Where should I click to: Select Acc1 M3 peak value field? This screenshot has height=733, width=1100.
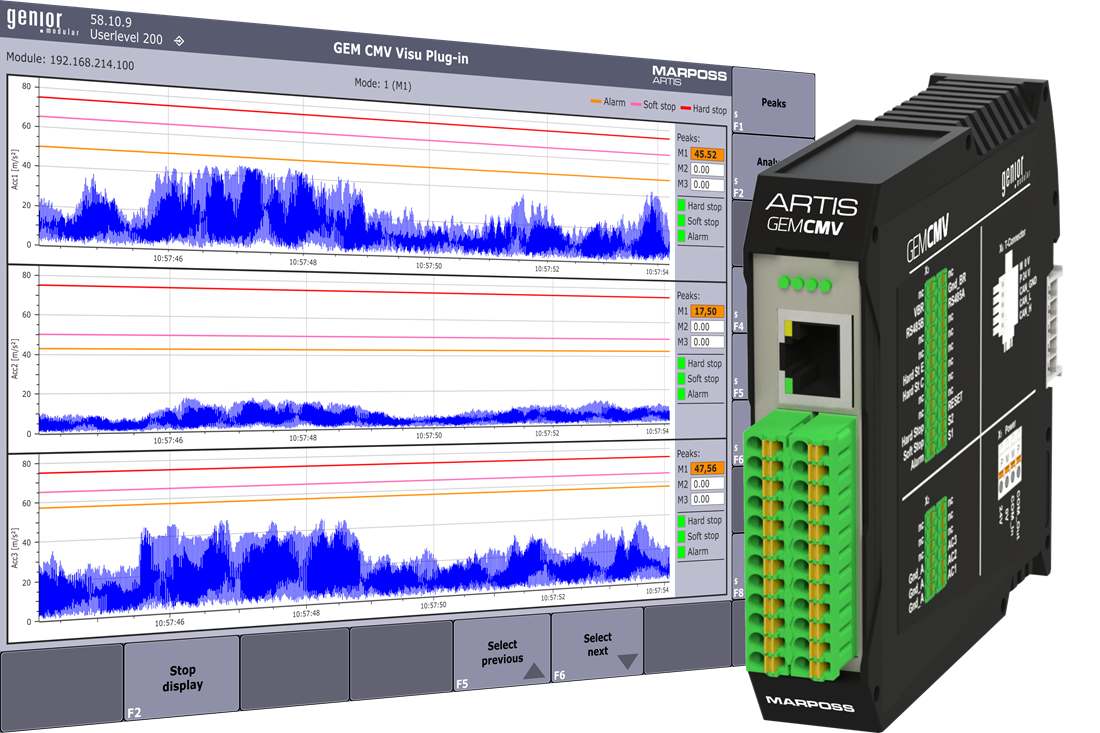(707, 184)
